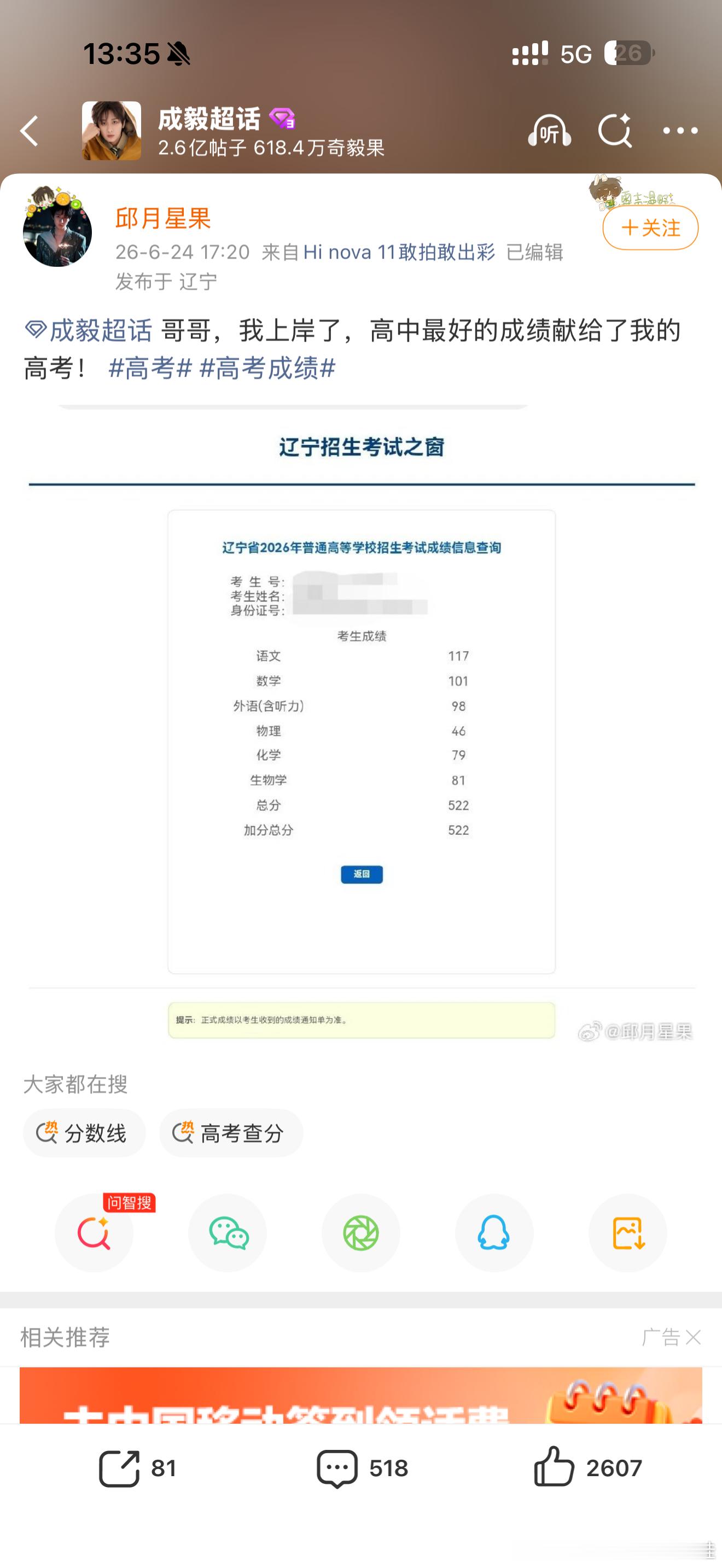
Task: Close the ad with X icon
Action: point(694,1337)
